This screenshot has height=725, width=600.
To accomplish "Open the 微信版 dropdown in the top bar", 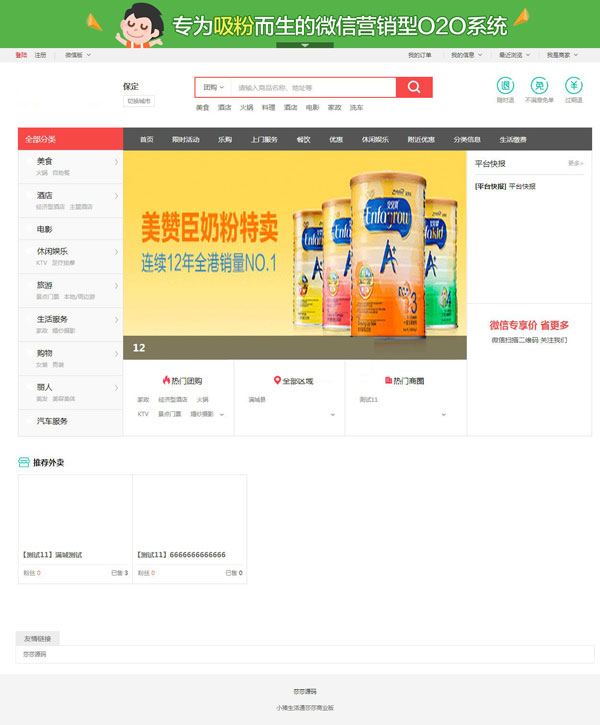I will pyautogui.click(x=78, y=55).
